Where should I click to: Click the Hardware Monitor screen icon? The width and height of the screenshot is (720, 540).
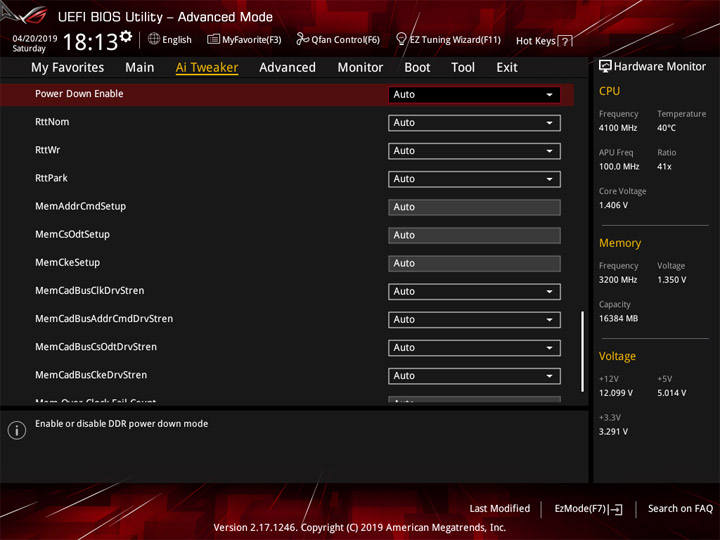[x=605, y=66]
